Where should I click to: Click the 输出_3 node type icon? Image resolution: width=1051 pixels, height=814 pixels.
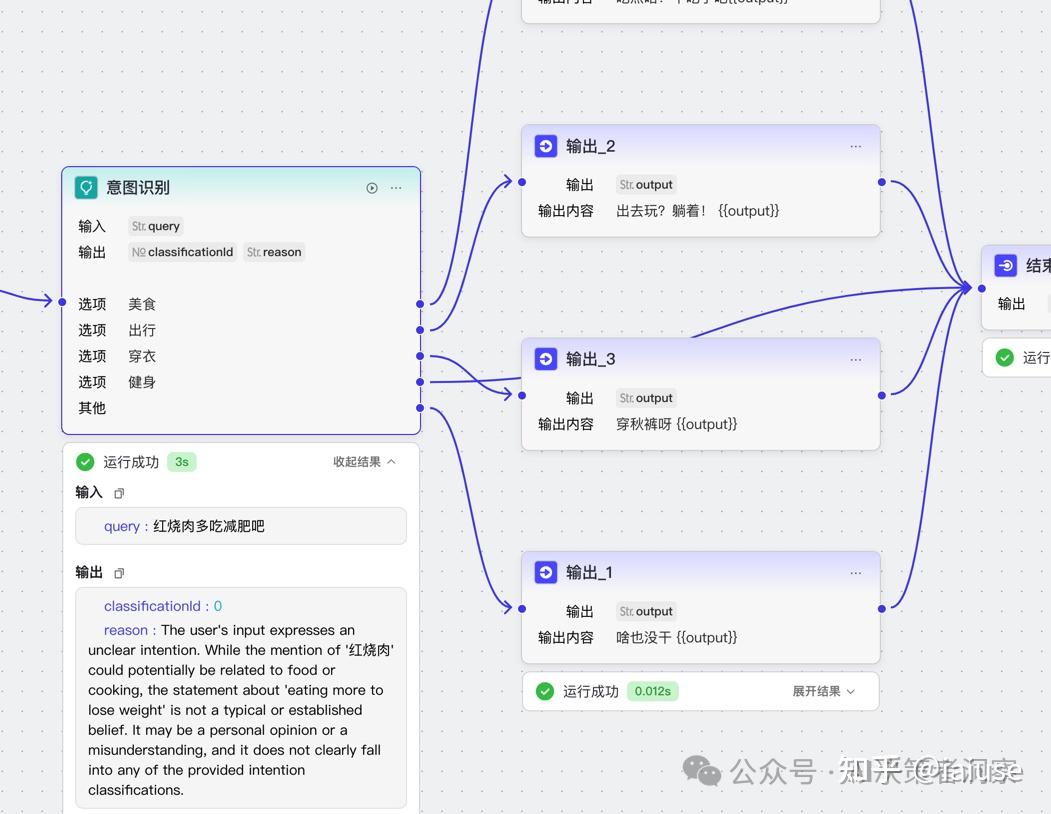coord(545,358)
